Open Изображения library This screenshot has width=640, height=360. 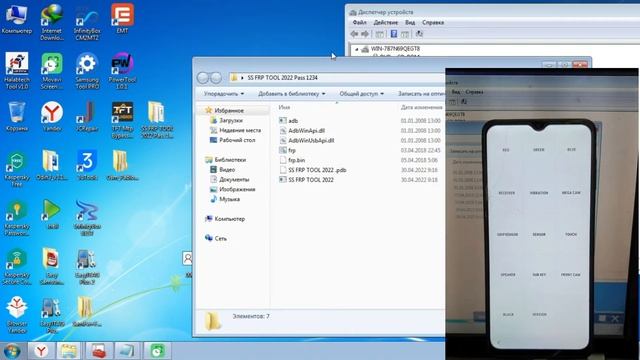click(237, 189)
